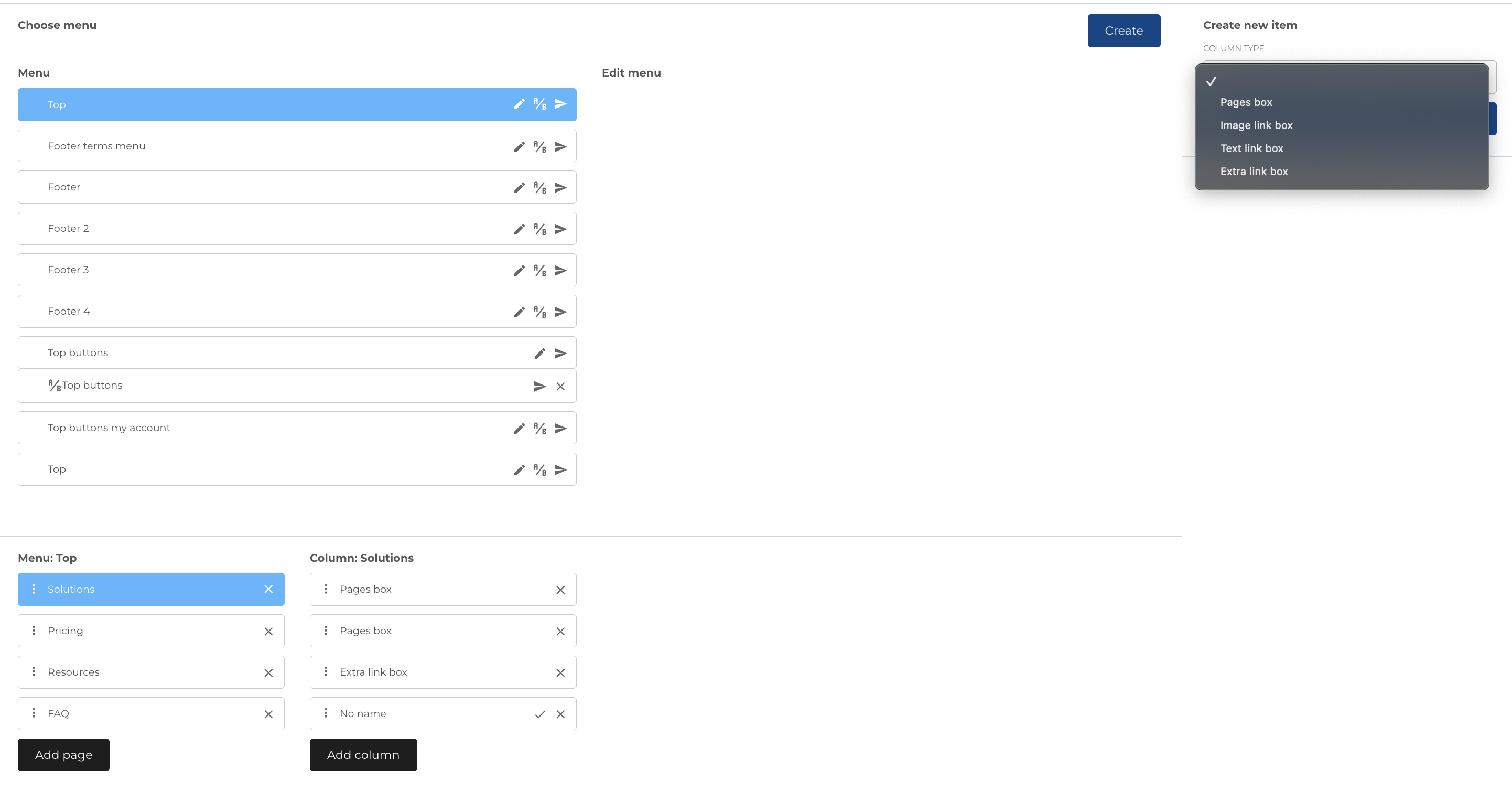Viewport: 1512px width, 812px height.
Task: Select the FAQ page entry
Action: (x=117, y=713)
